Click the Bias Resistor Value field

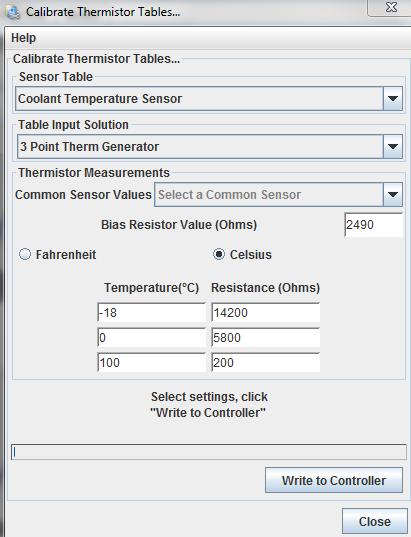(373, 225)
